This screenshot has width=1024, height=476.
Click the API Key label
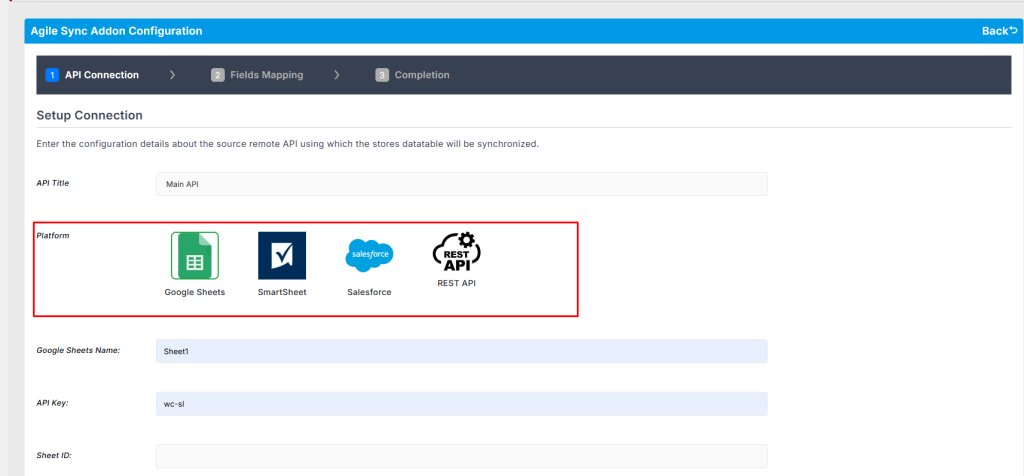pos(53,403)
